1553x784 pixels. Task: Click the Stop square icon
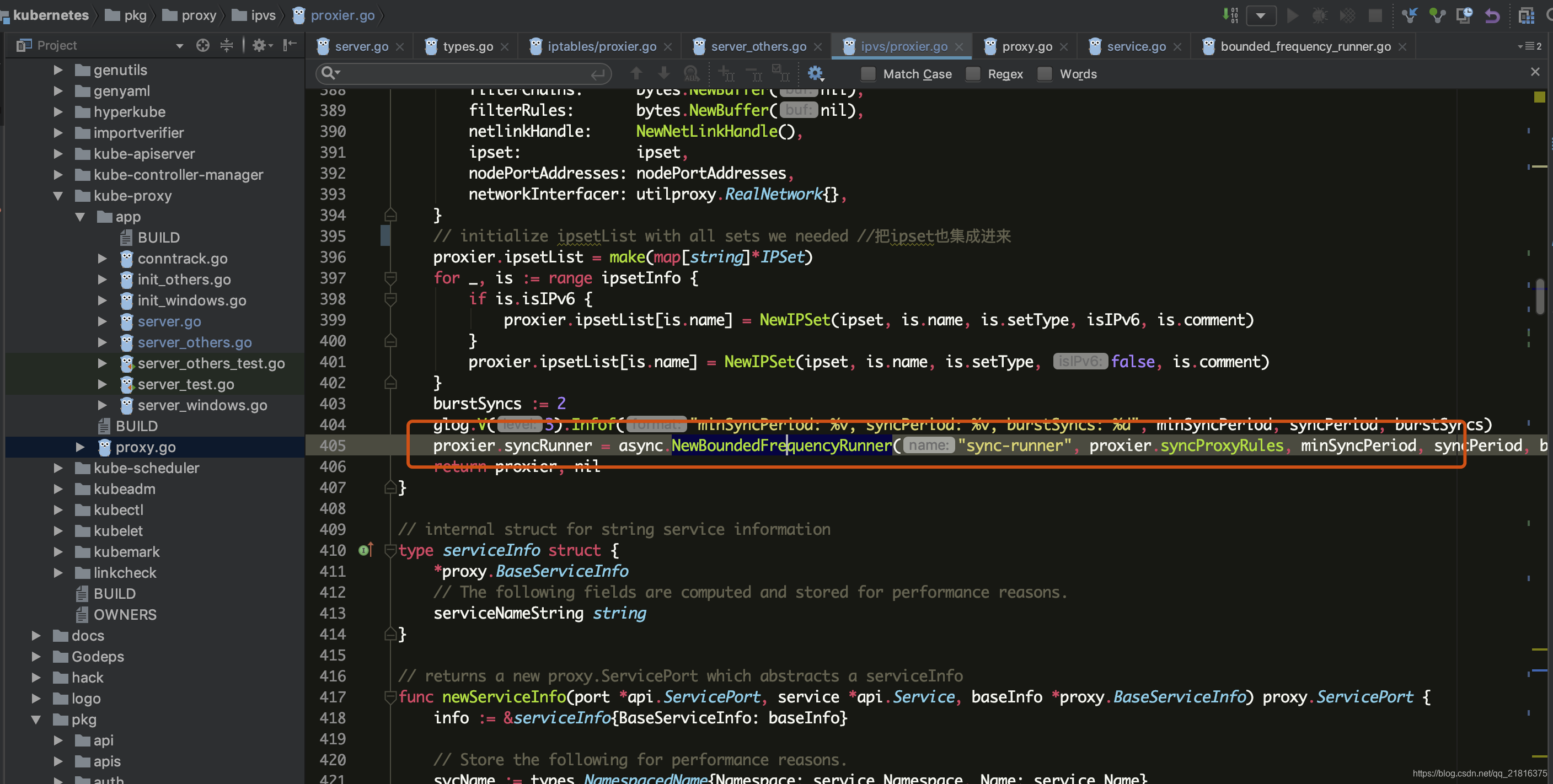(x=1375, y=15)
